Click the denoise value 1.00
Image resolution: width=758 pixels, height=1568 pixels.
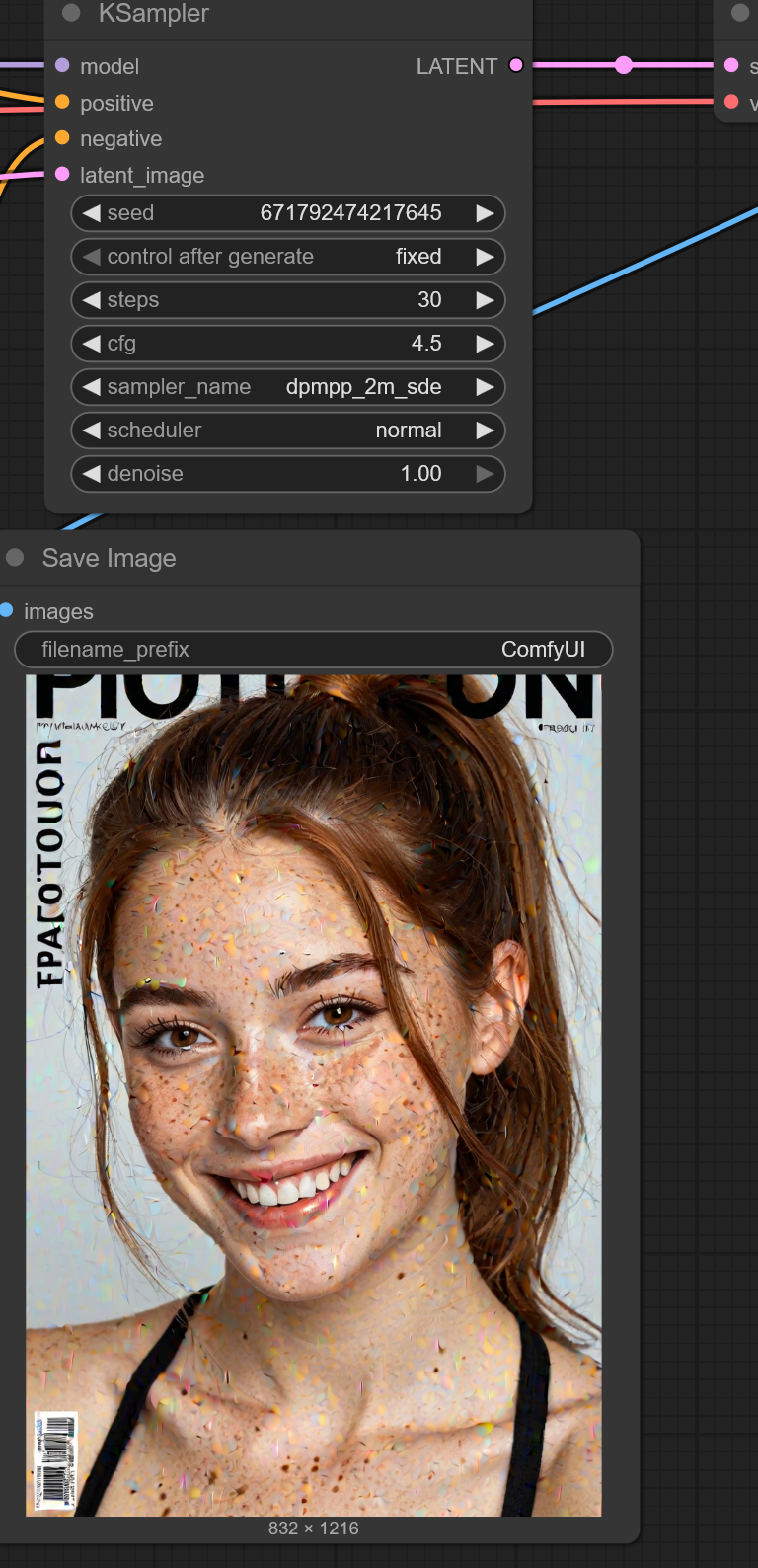point(420,474)
